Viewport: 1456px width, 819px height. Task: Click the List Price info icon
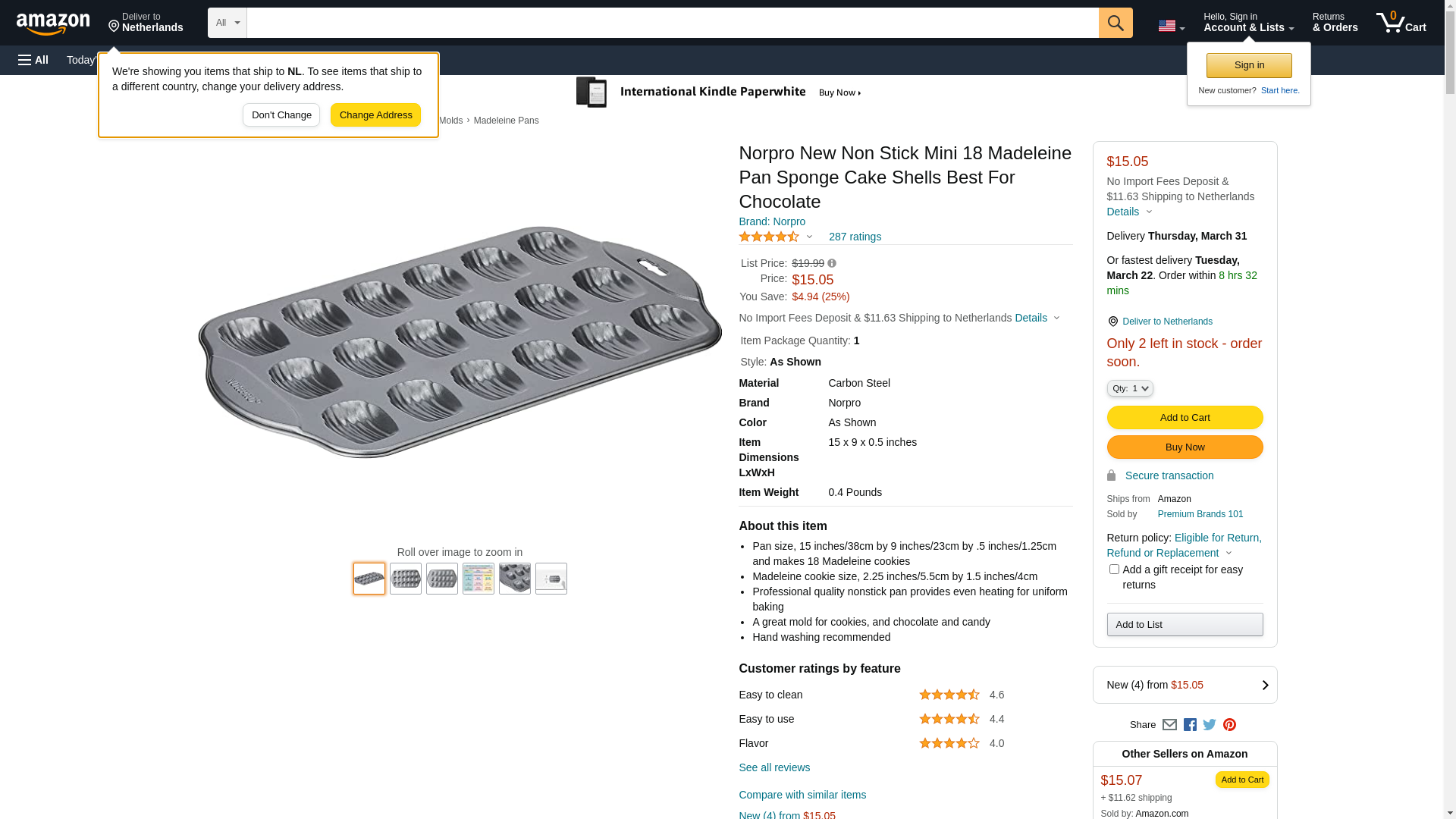point(832,263)
